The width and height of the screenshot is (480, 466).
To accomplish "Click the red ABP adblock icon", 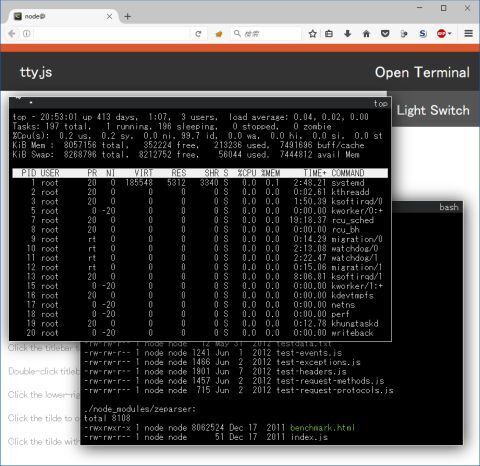I will coord(441,34).
